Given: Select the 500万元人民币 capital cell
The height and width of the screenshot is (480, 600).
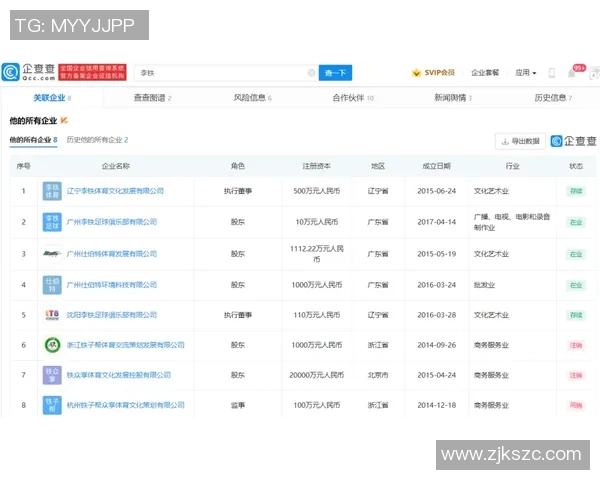Looking at the screenshot, I should point(316,191).
